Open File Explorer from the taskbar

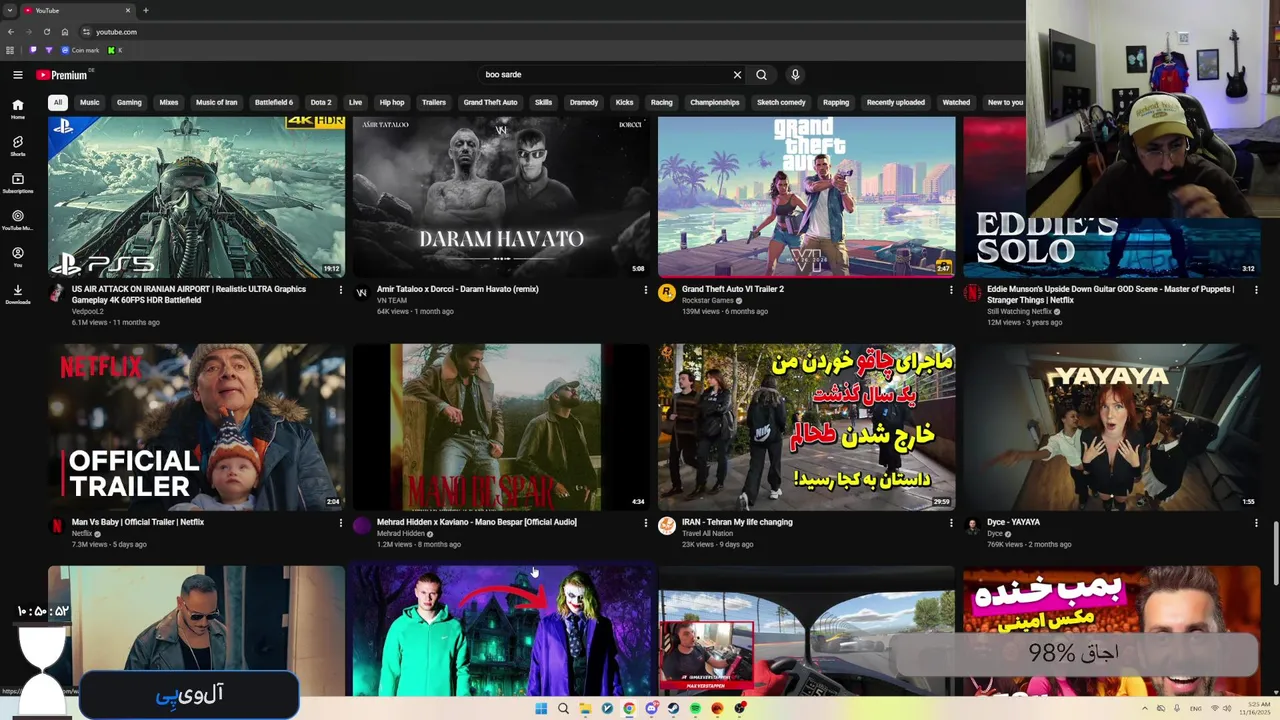[585, 708]
